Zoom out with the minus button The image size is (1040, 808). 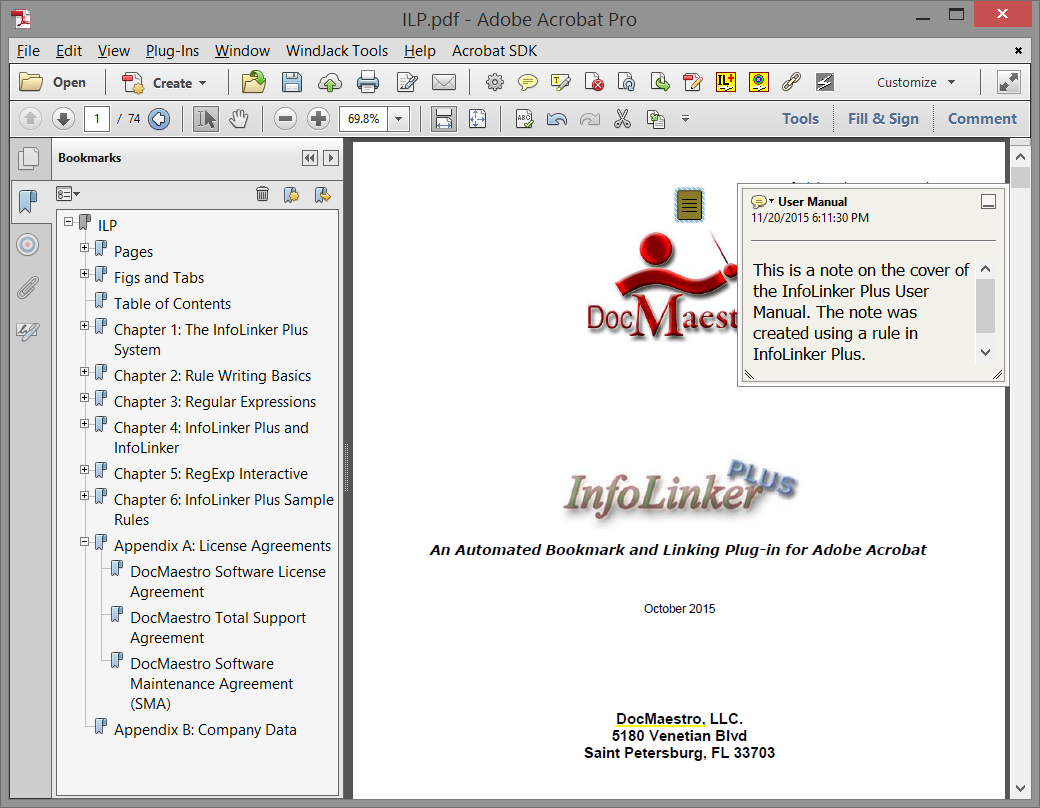pyautogui.click(x=285, y=119)
